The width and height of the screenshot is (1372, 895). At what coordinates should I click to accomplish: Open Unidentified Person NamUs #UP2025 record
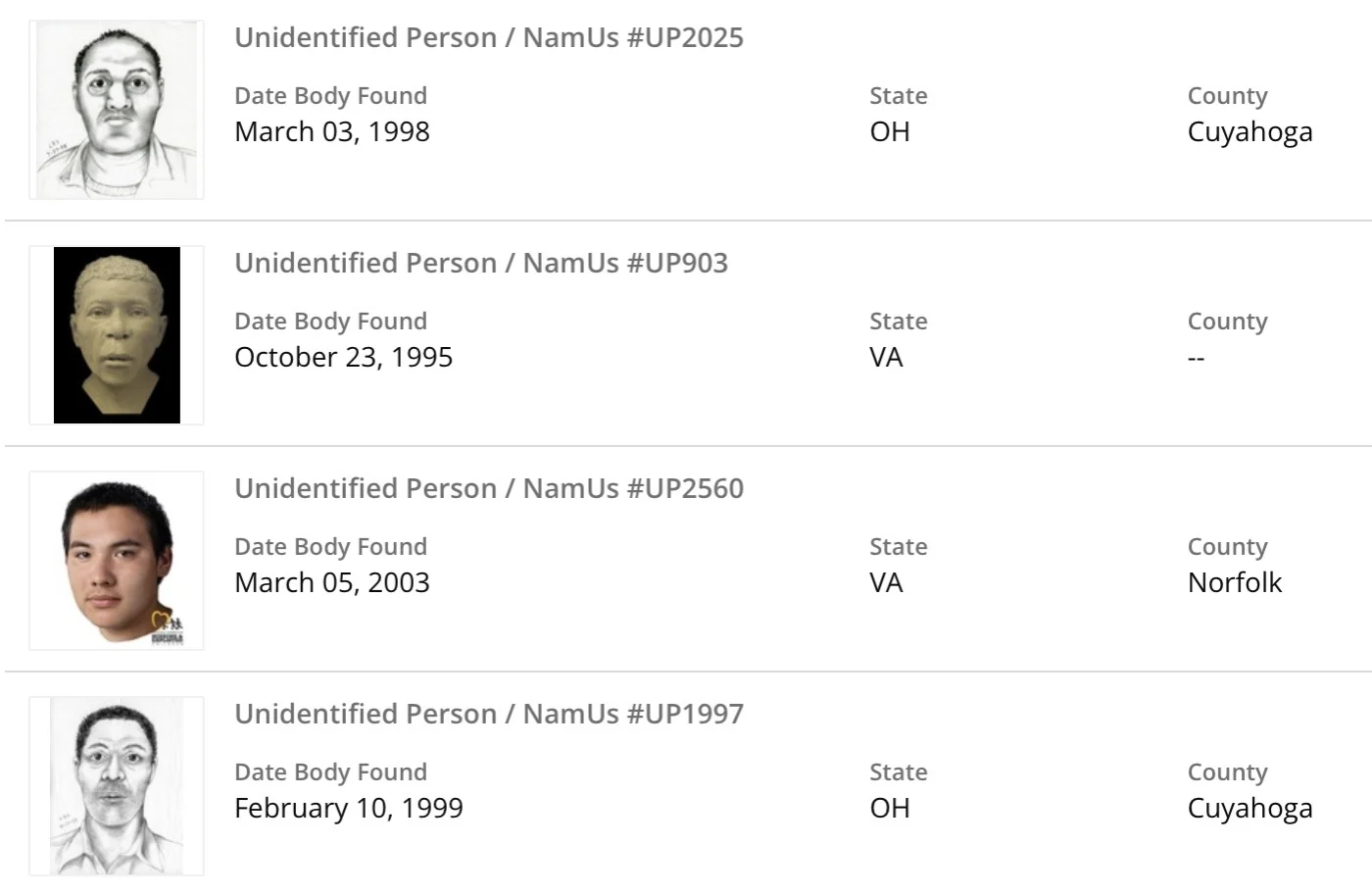488,37
